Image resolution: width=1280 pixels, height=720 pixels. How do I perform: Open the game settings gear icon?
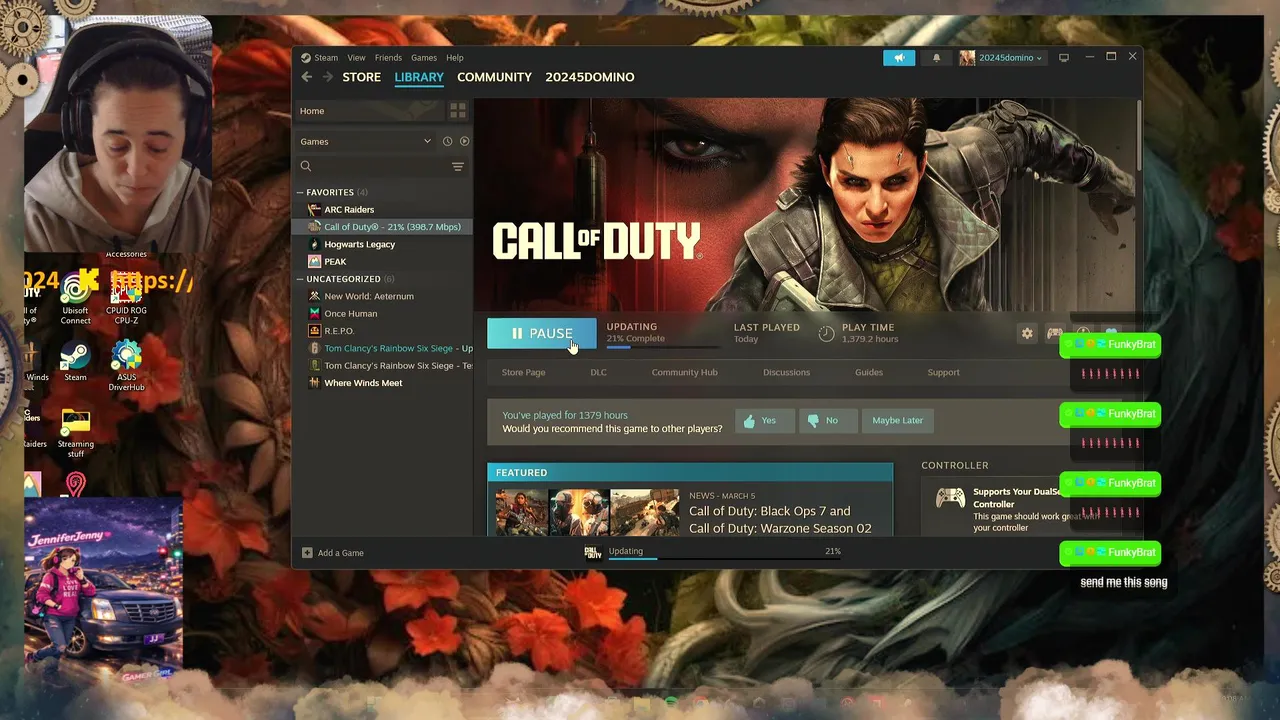coord(1027,334)
